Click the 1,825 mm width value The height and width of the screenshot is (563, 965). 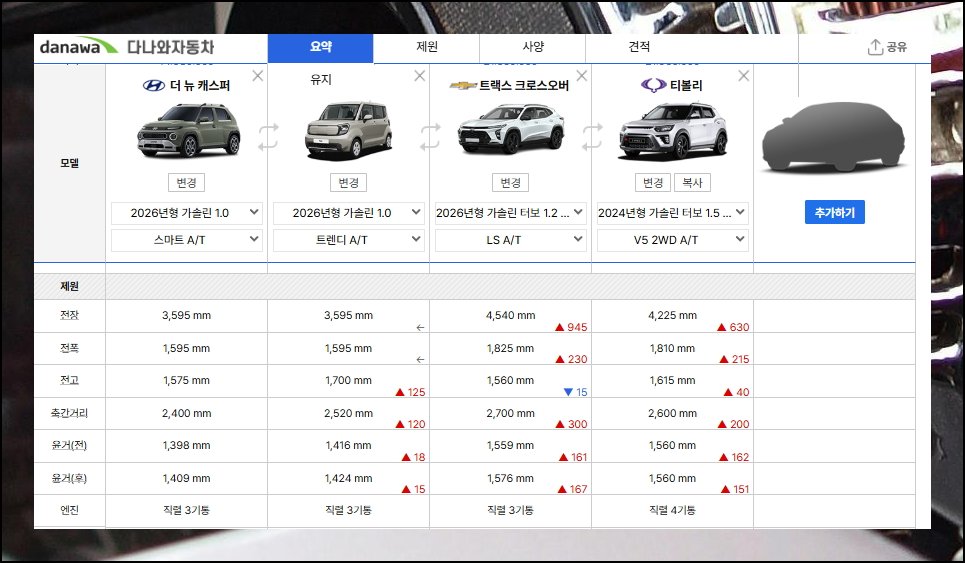tap(510, 348)
